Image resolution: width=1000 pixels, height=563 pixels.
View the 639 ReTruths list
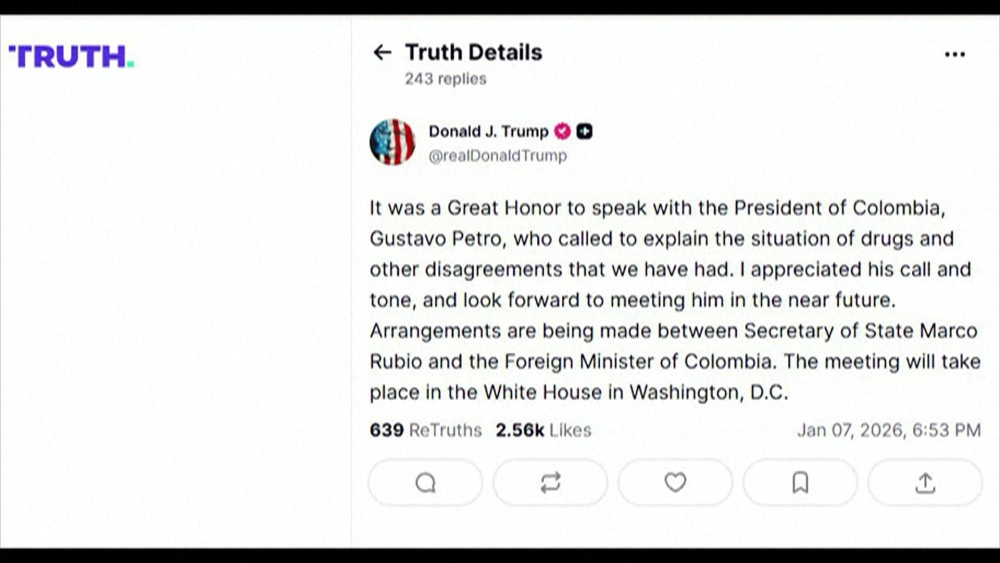[x=425, y=430]
